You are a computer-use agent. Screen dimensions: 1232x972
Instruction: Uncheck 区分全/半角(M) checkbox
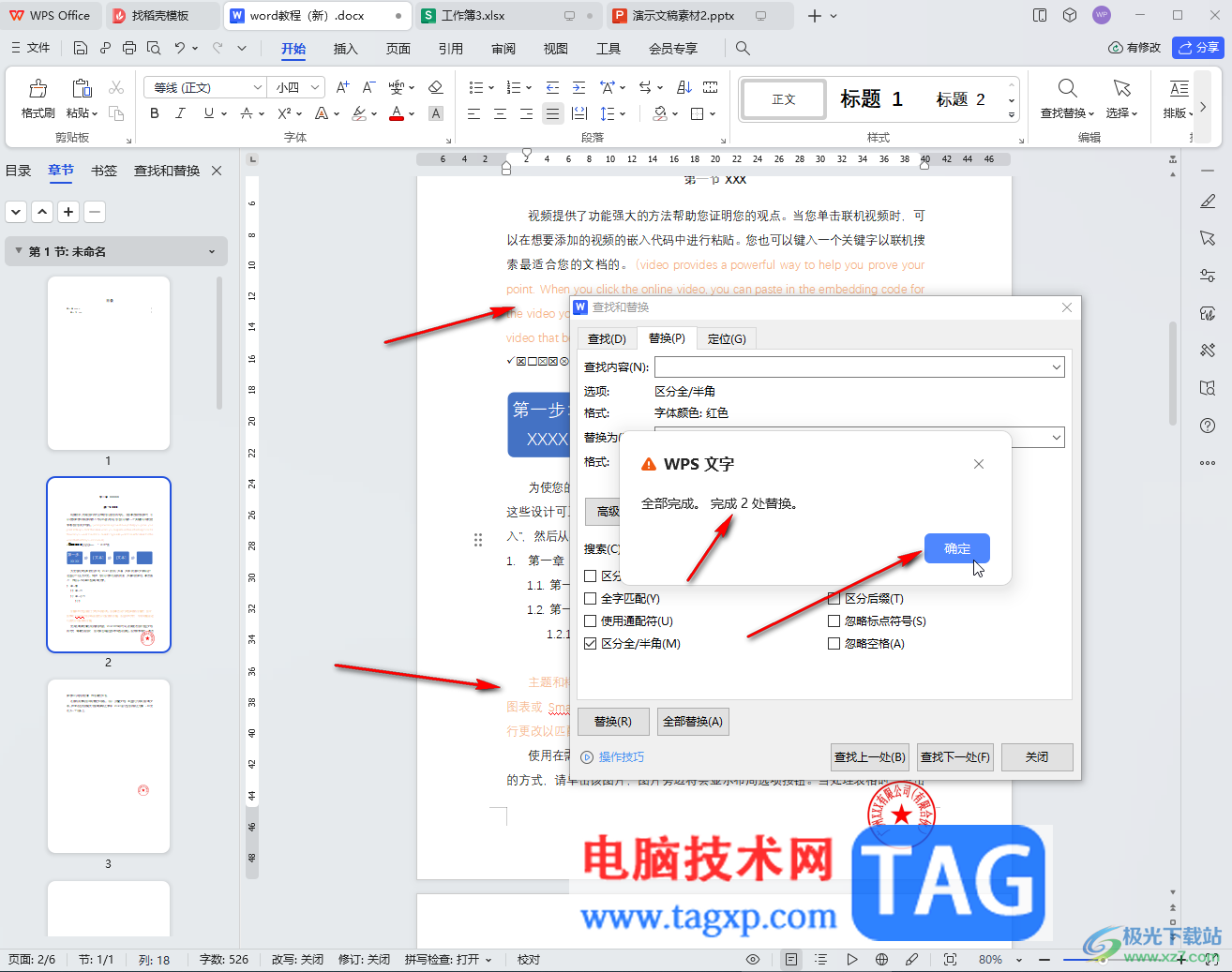click(591, 644)
